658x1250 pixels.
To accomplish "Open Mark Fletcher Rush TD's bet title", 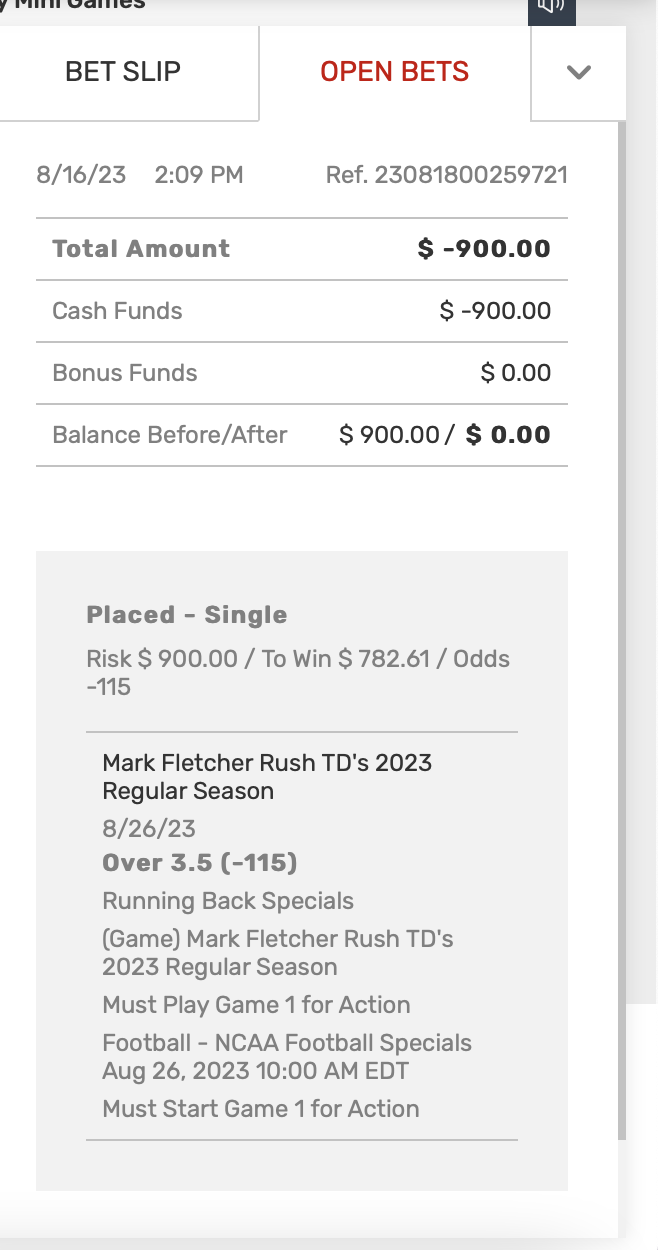I will [x=267, y=776].
